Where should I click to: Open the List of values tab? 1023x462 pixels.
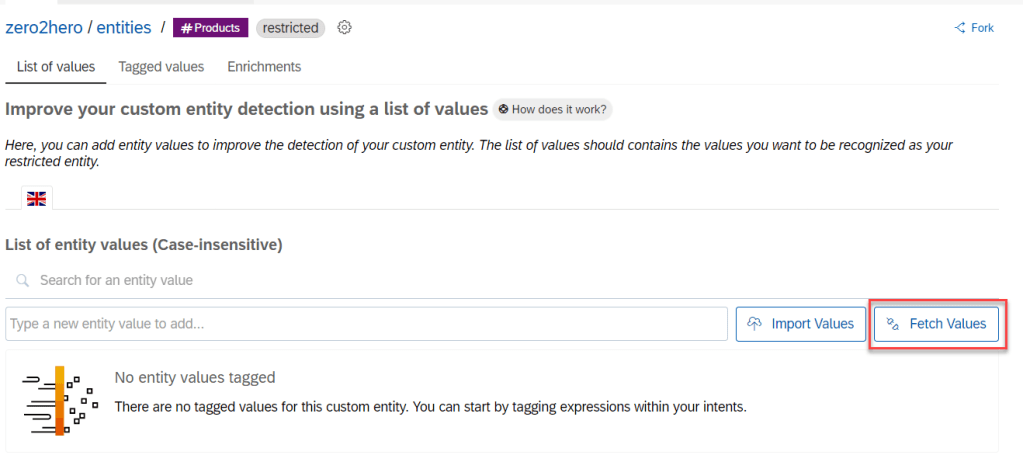click(x=56, y=67)
